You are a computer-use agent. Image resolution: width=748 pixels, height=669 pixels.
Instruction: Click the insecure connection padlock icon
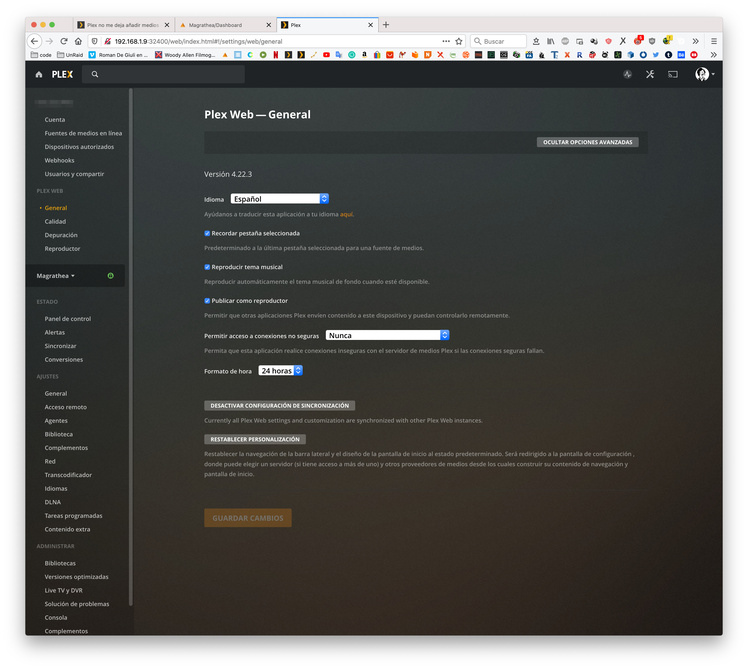tap(108, 41)
